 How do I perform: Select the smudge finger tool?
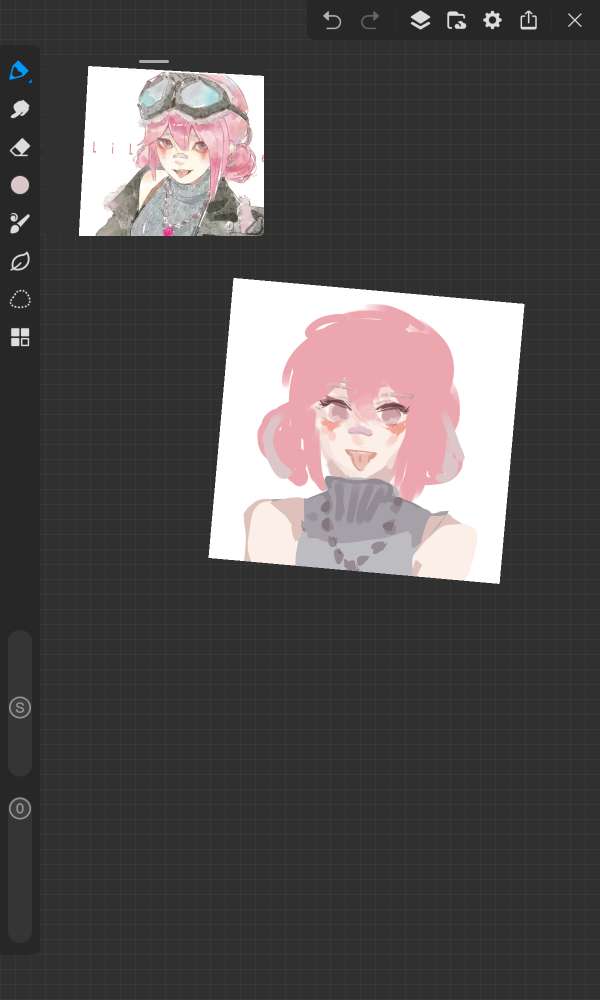point(20,109)
